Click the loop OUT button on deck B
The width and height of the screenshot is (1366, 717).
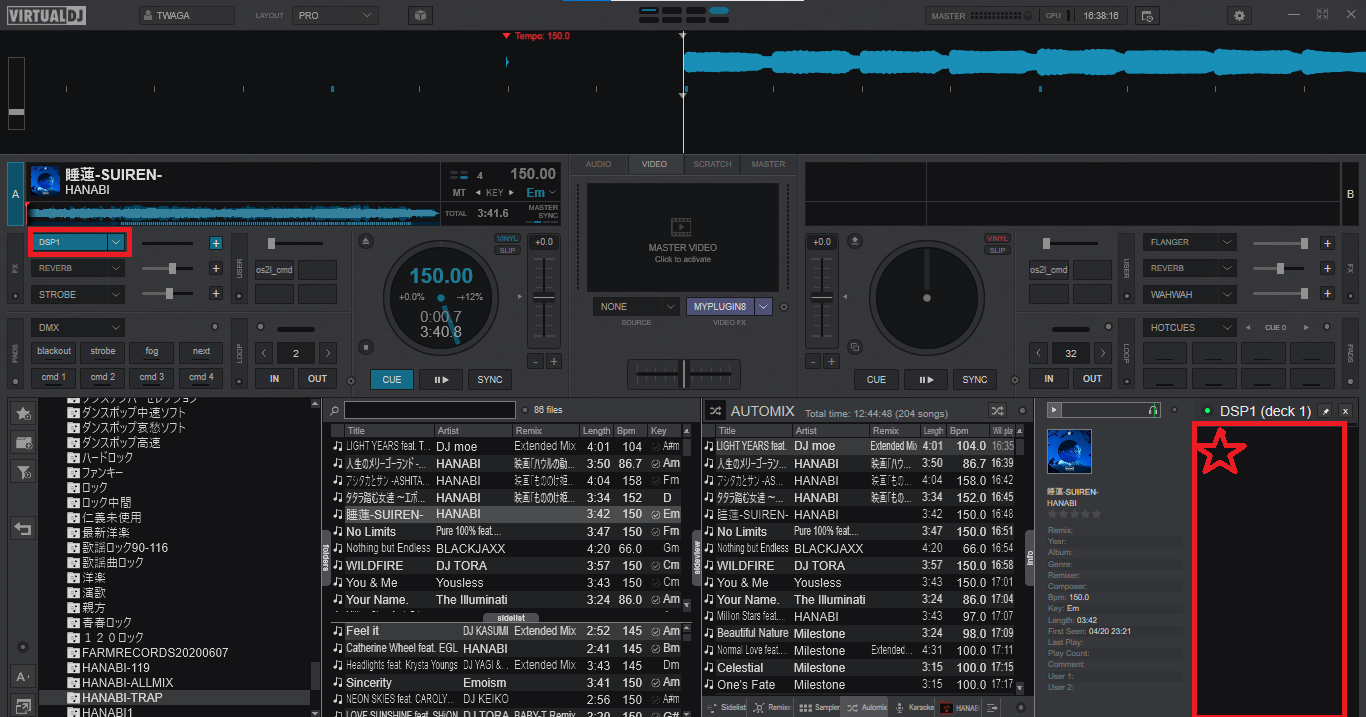[1092, 379]
